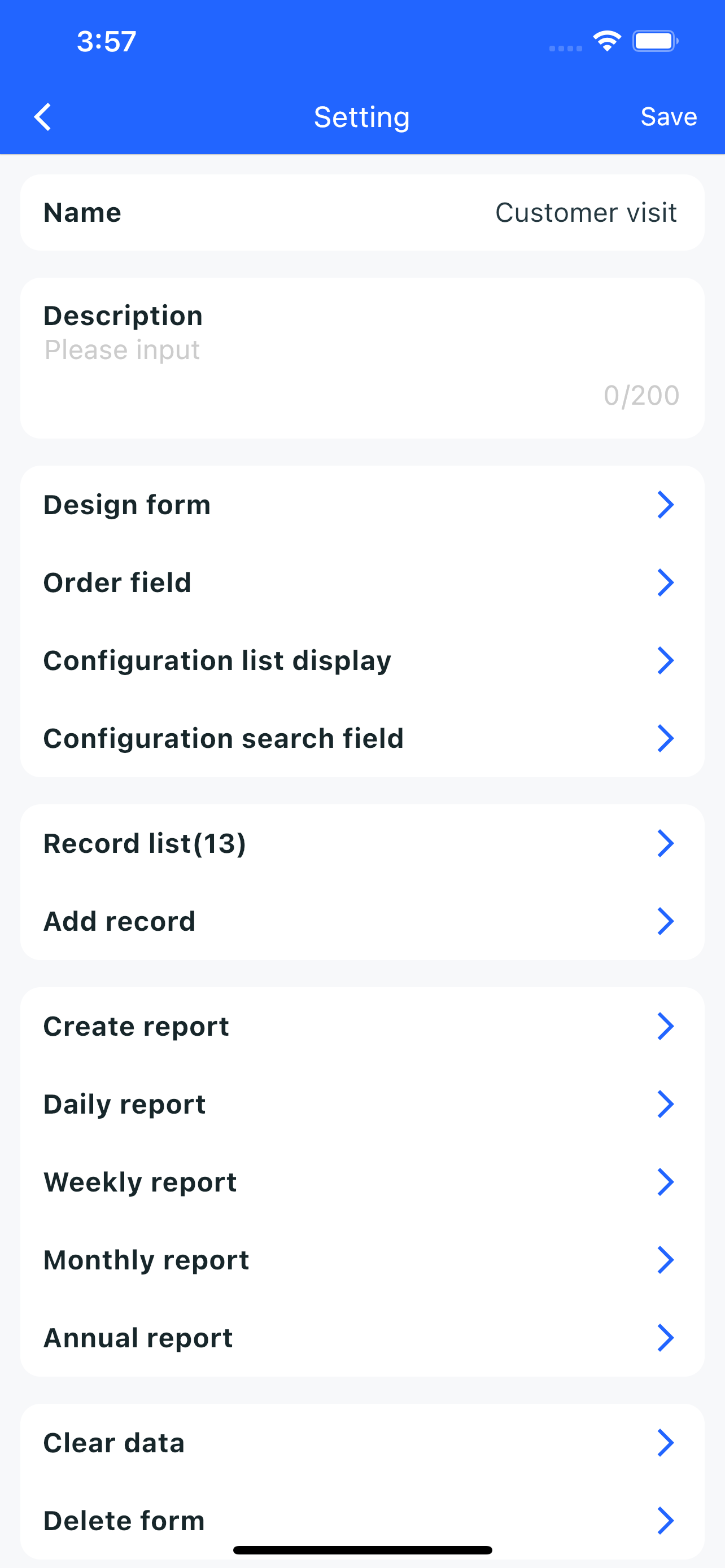Tap the battery indicator icon

[656, 41]
